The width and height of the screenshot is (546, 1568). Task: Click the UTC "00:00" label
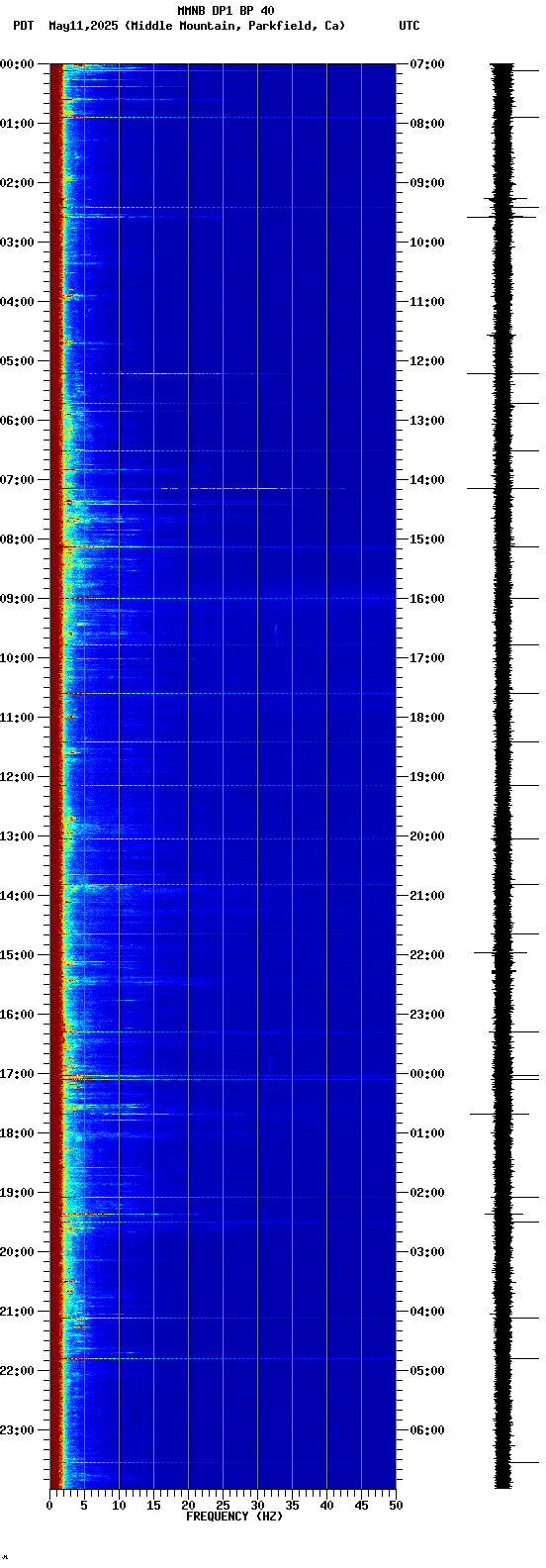coord(427,1074)
